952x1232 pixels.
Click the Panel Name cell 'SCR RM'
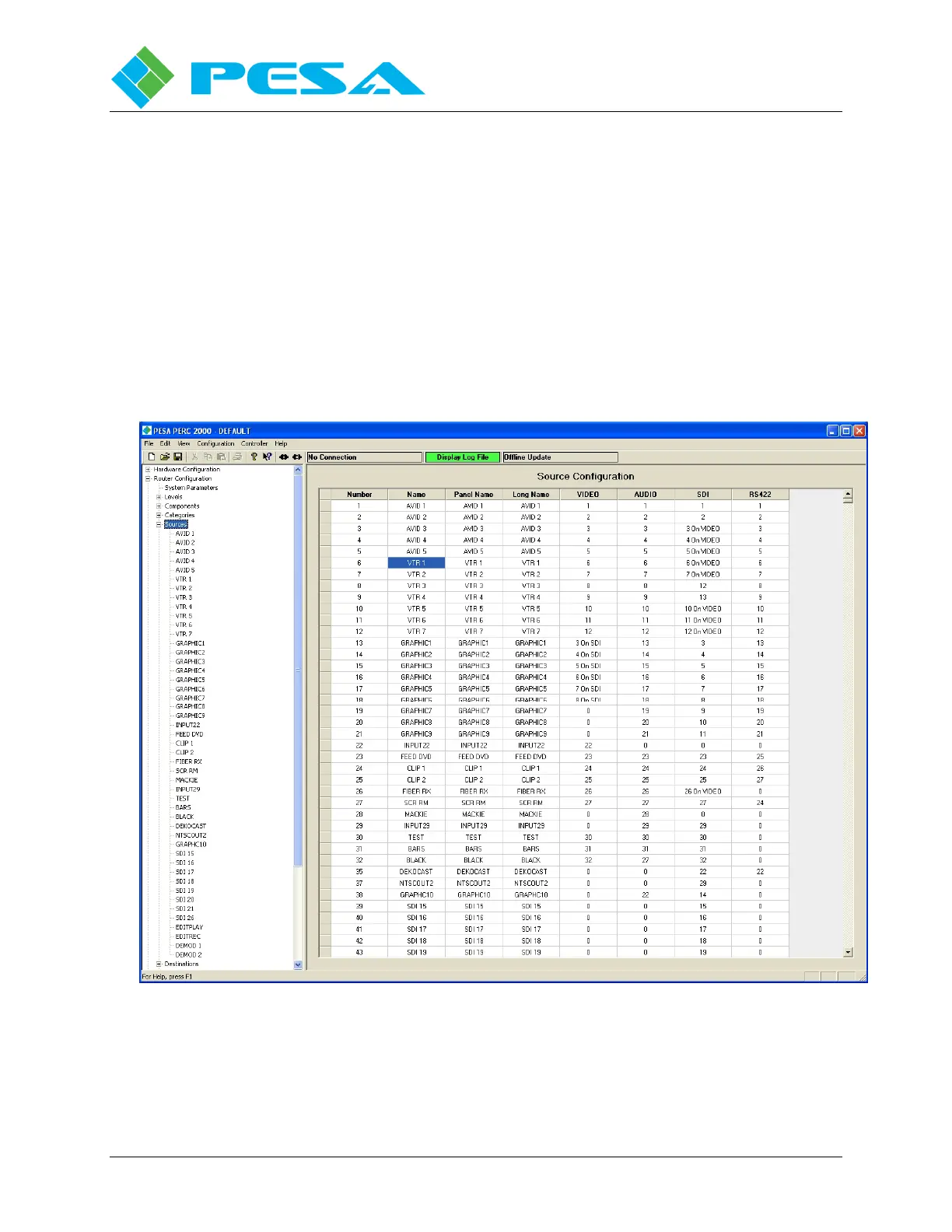474,803
